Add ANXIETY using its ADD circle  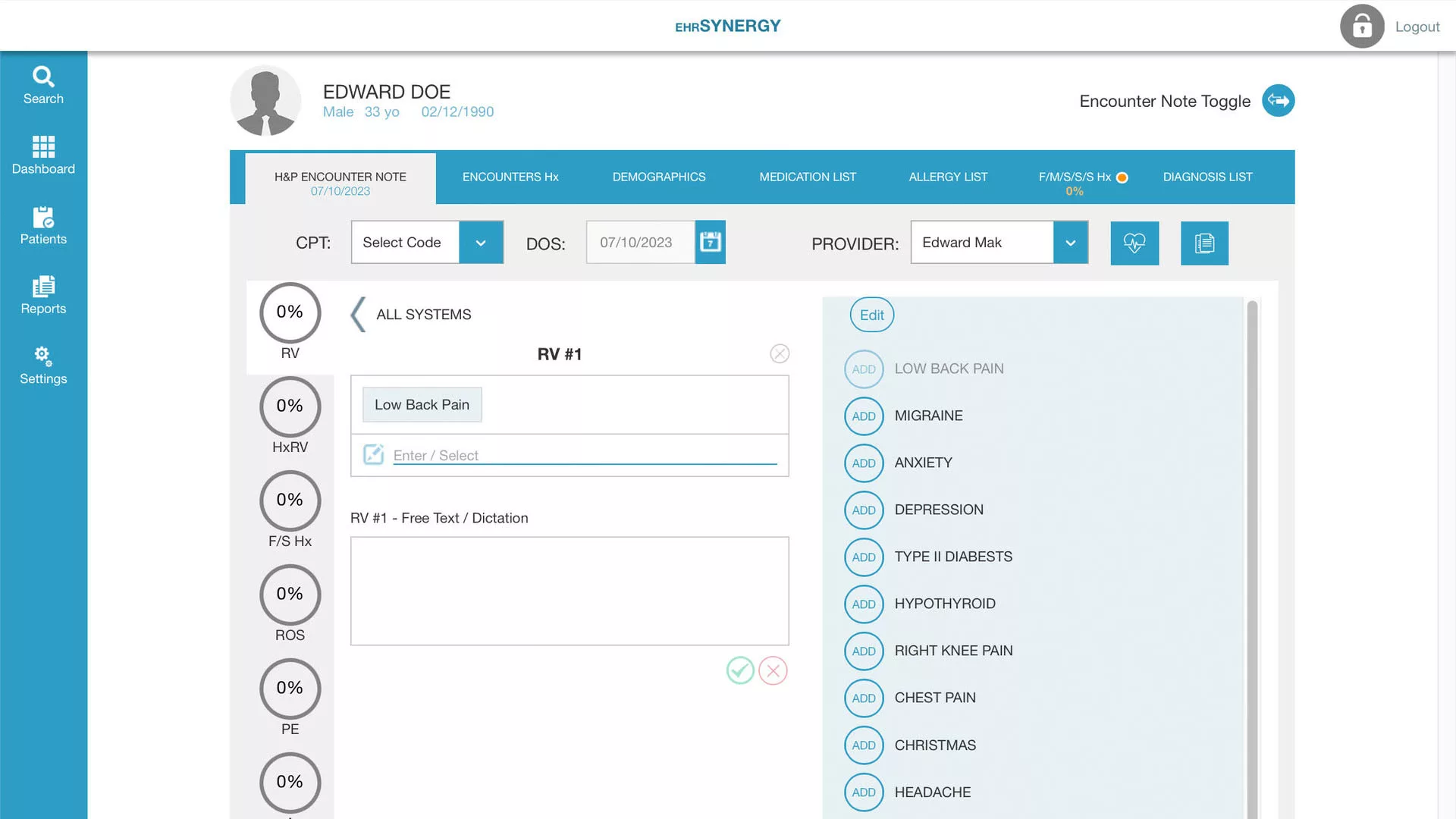point(864,463)
